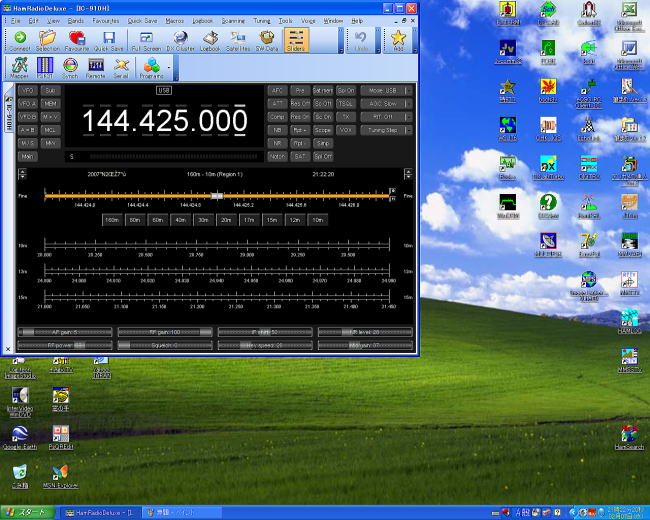Open the Selection folder icon
This screenshot has width=650, height=520.
[47, 41]
